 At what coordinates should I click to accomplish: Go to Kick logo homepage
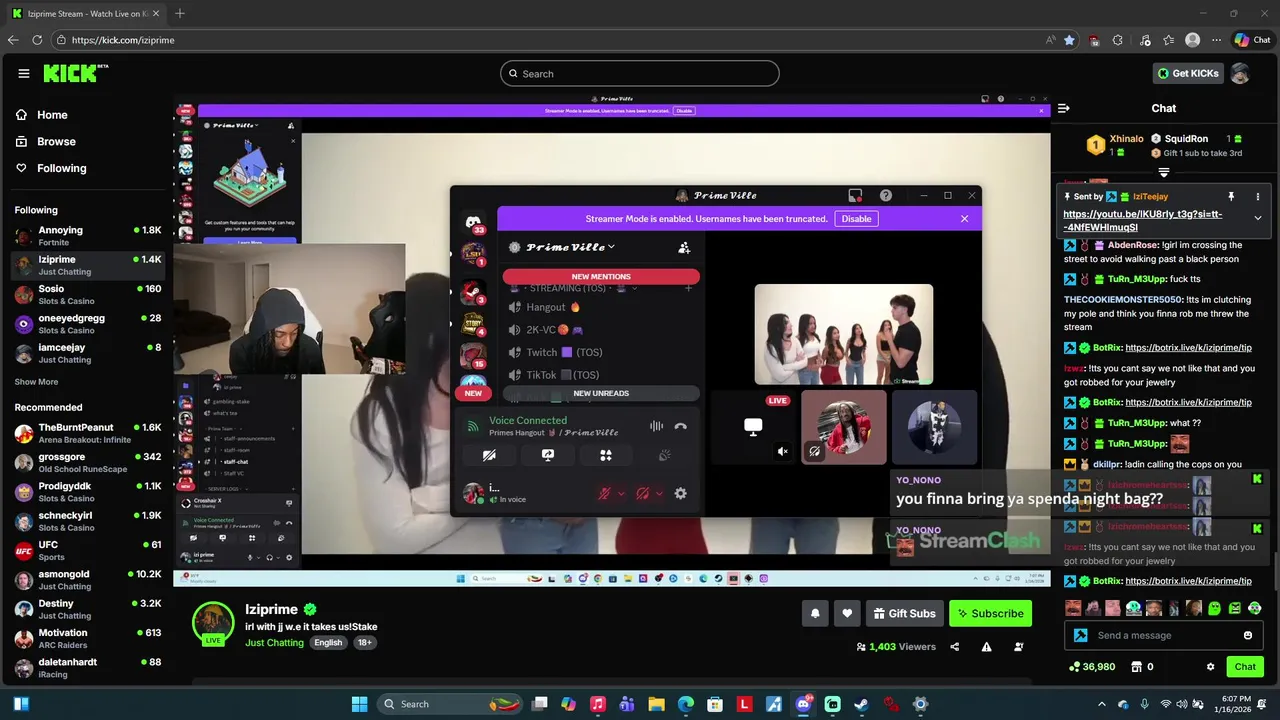[75, 73]
